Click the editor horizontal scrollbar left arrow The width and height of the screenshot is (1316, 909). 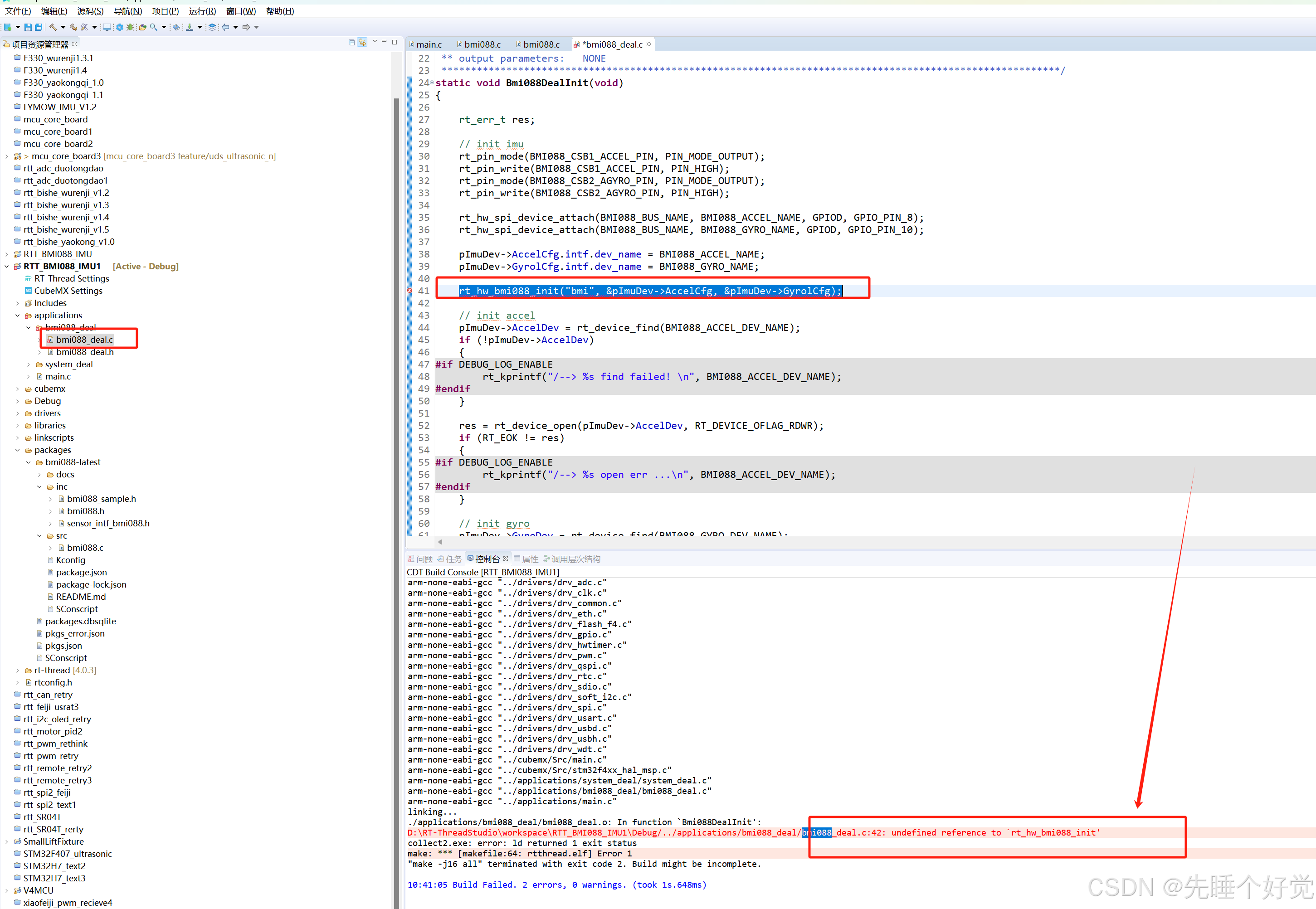point(440,542)
